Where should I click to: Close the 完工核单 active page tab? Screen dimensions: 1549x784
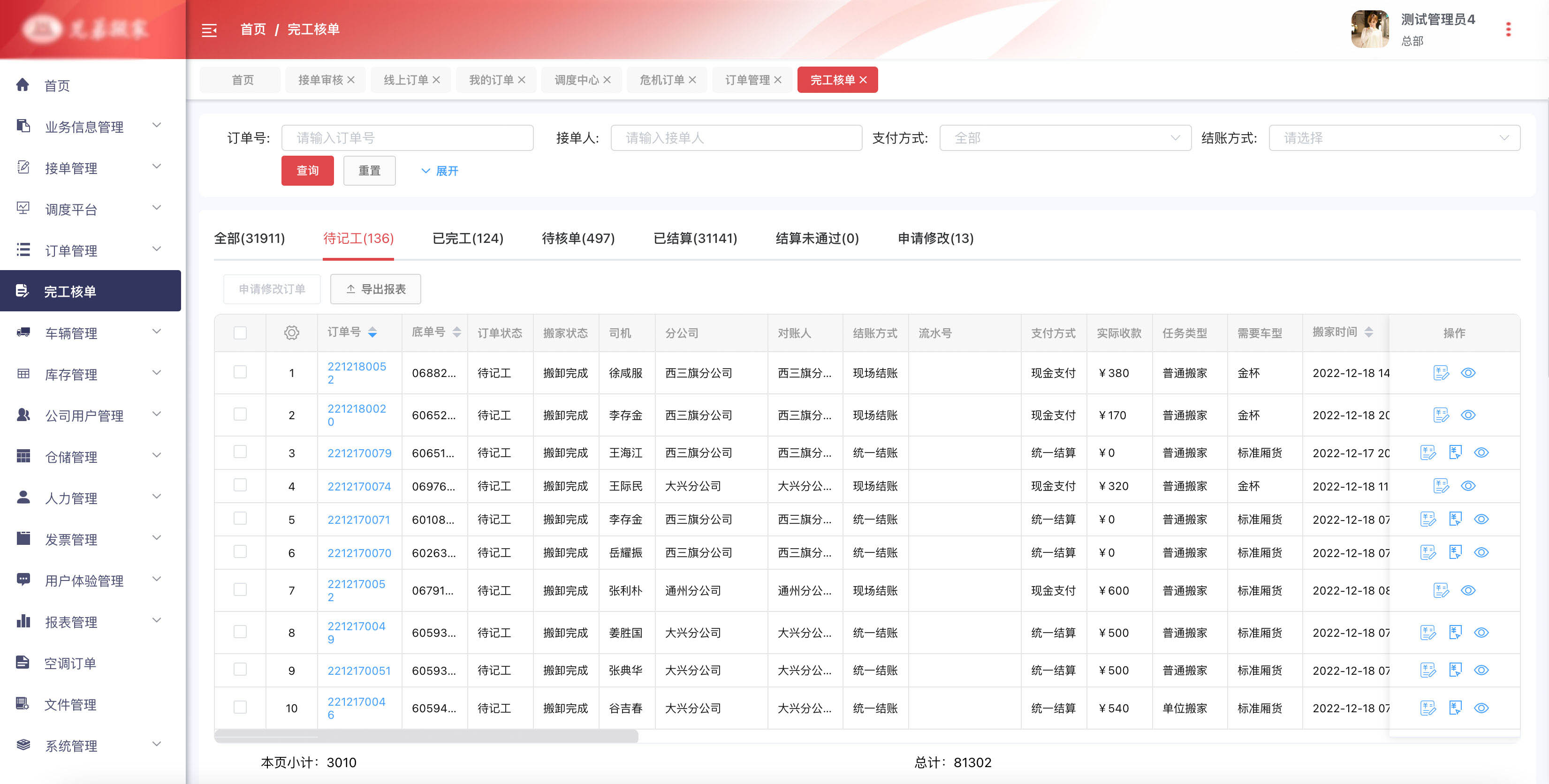[x=863, y=80]
